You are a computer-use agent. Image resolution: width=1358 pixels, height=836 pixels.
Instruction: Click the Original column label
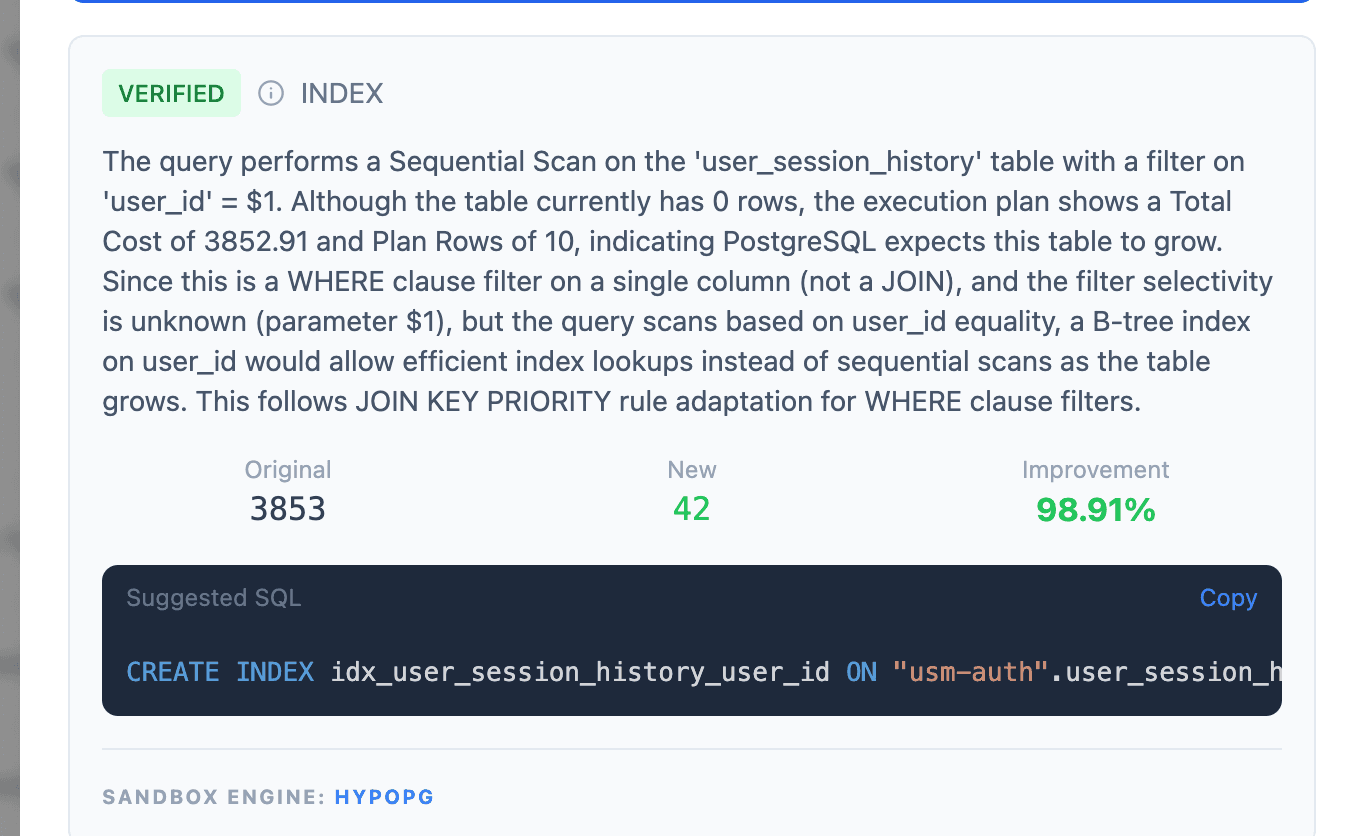click(x=288, y=470)
